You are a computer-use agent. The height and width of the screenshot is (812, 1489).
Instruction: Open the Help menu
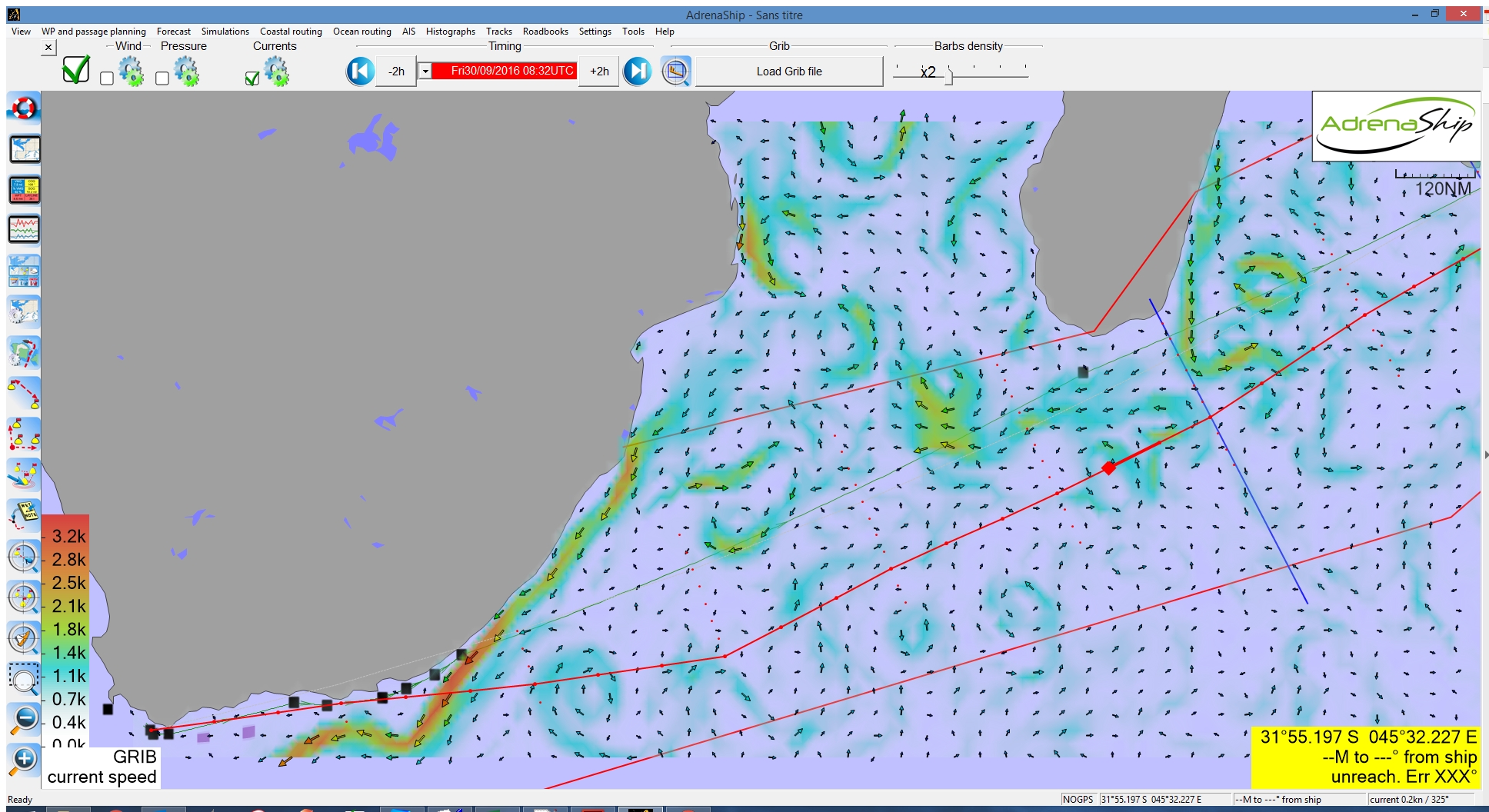coord(665,32)
